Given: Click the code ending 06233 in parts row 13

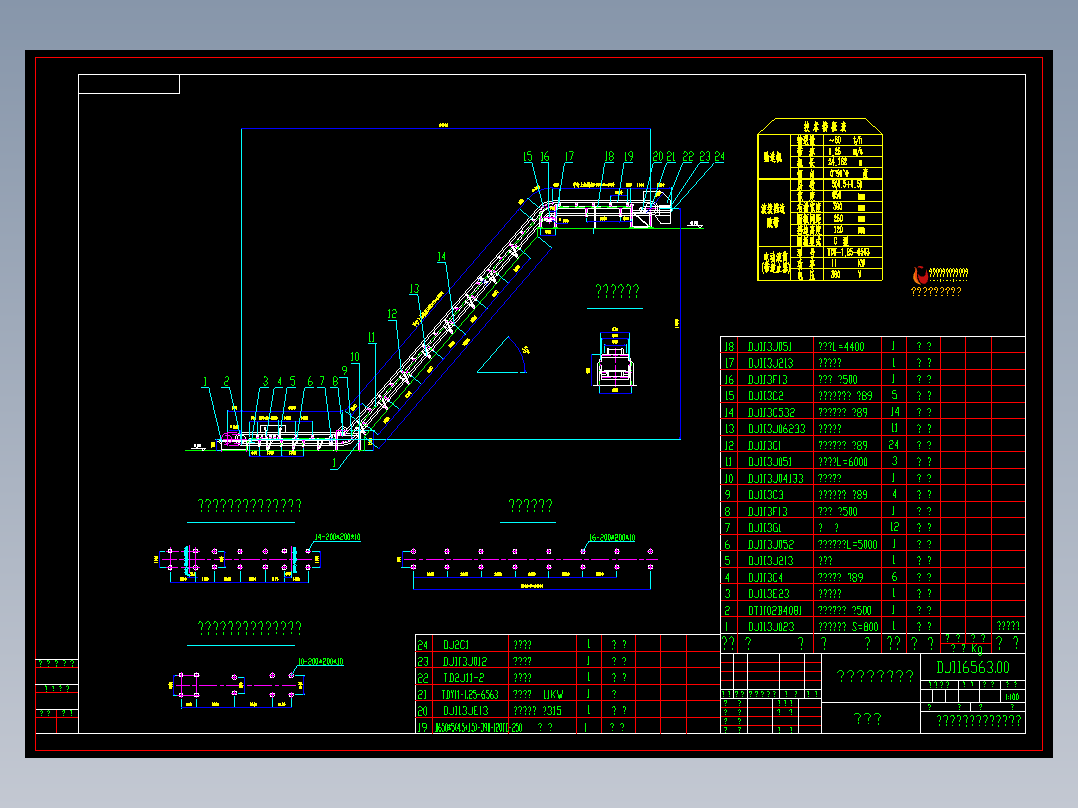Looking at the screenshot, I should tap(776, 428).
